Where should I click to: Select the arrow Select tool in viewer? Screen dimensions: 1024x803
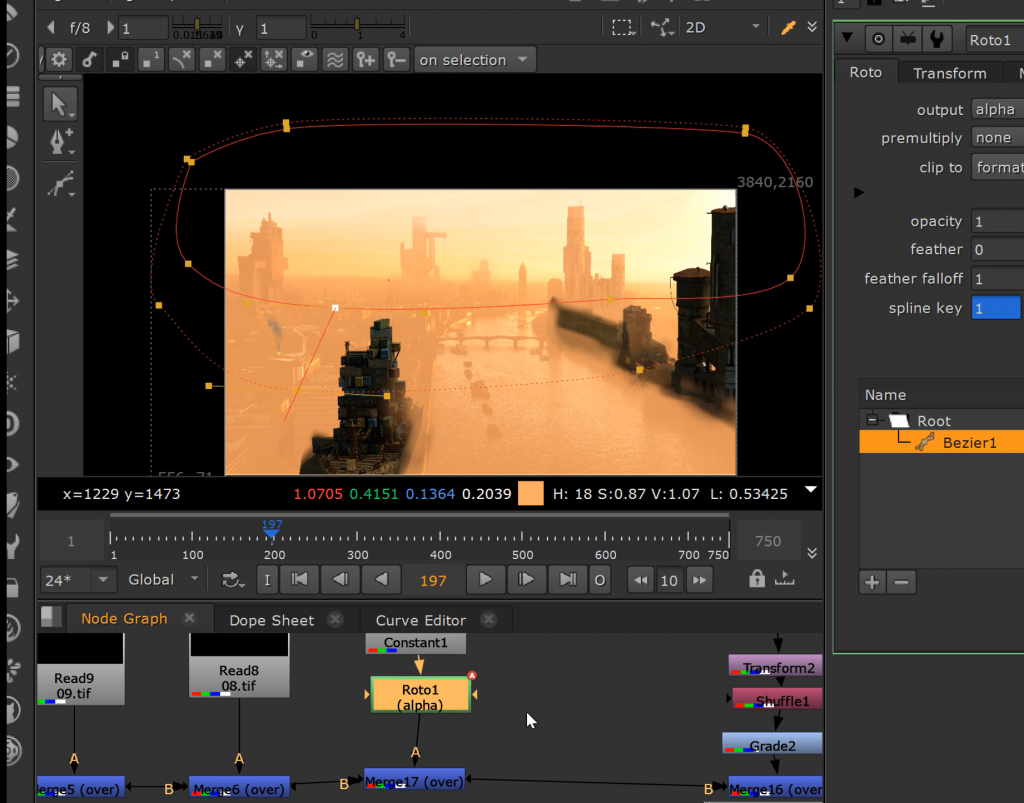pos(61,104)
